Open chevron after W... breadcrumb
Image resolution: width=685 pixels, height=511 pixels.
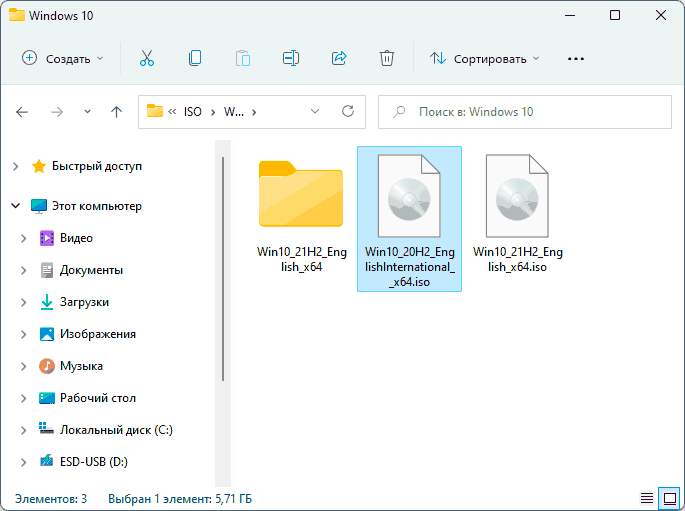254,112
